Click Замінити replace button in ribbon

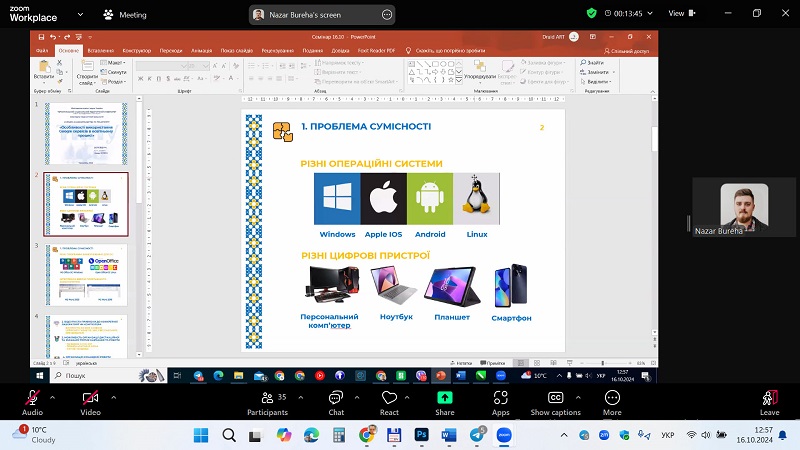[597, 72]
